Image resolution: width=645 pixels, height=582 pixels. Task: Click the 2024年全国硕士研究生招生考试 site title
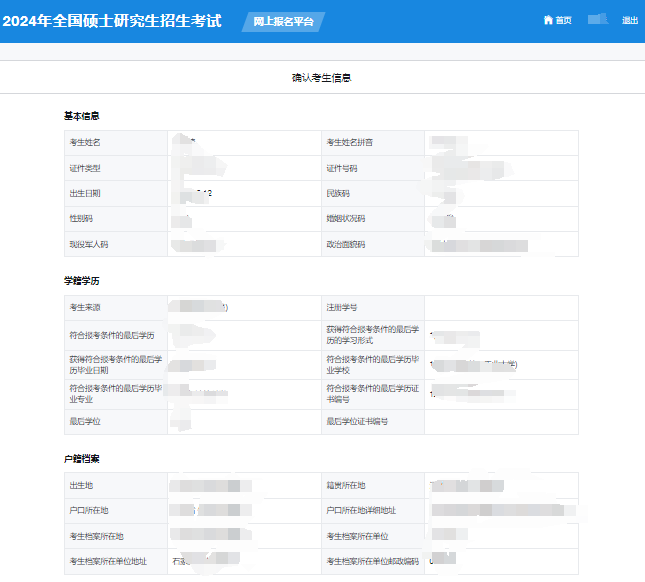coord(112,21)
